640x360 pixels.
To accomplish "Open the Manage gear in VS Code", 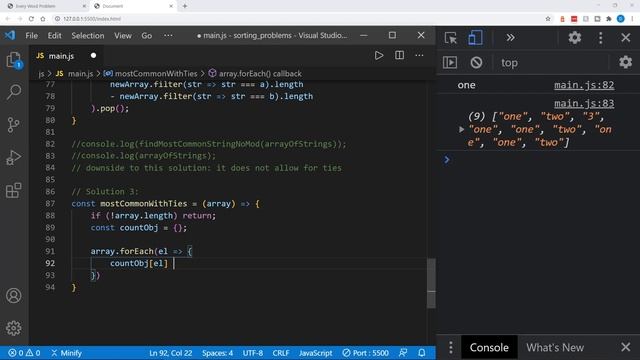I will click(x=14, y=328).
